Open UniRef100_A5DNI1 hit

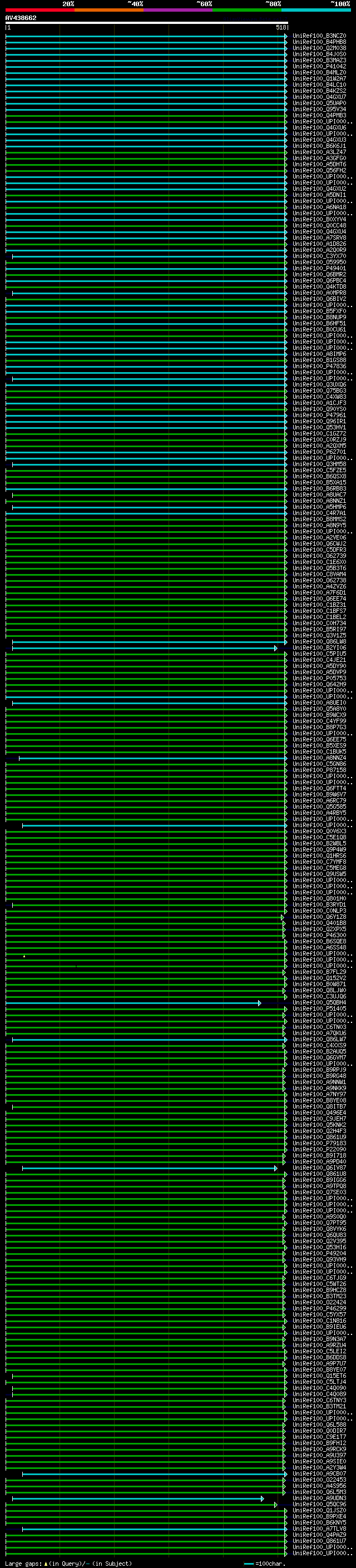click(319, 195)
